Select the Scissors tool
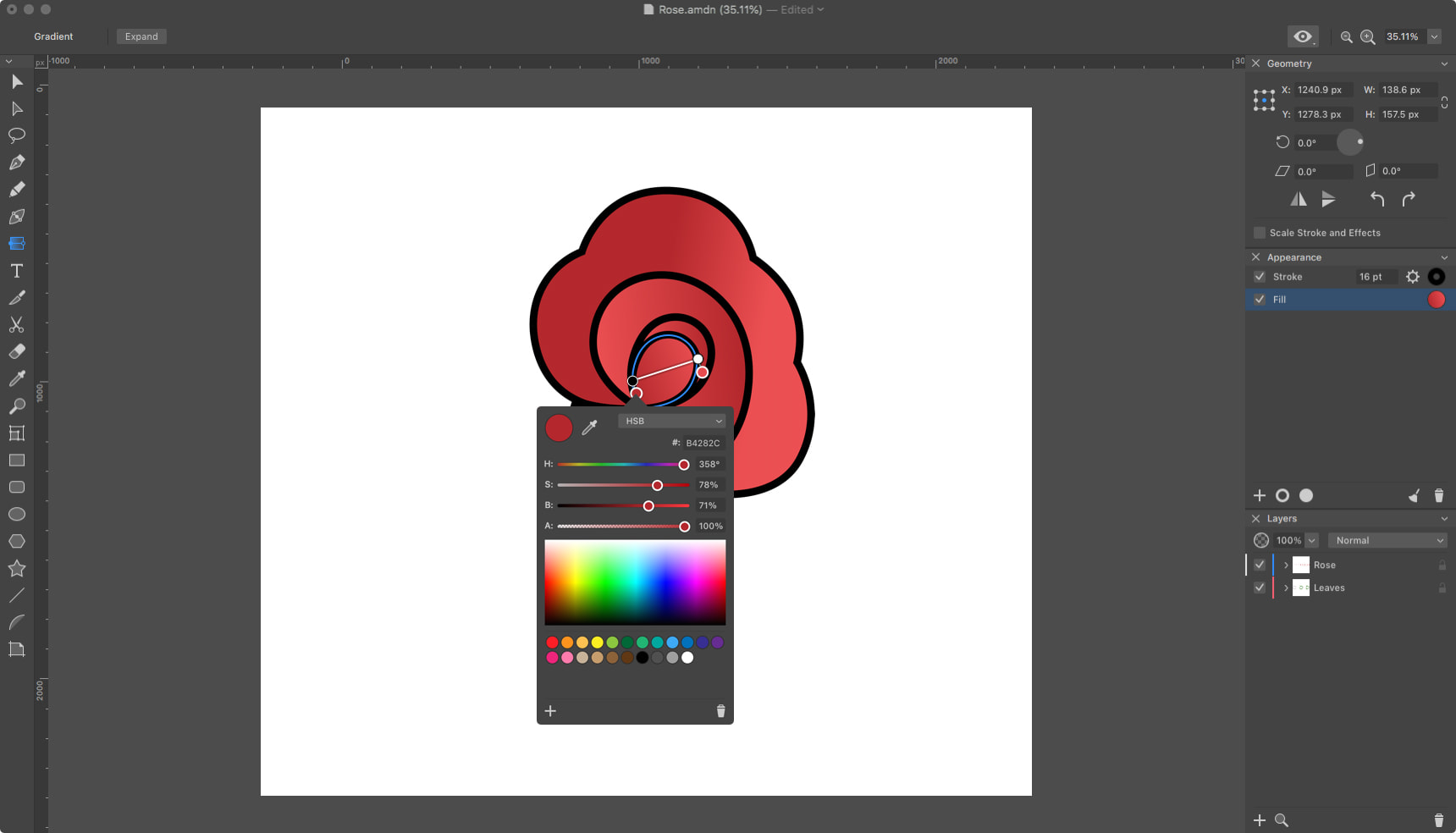 point(17,325)
